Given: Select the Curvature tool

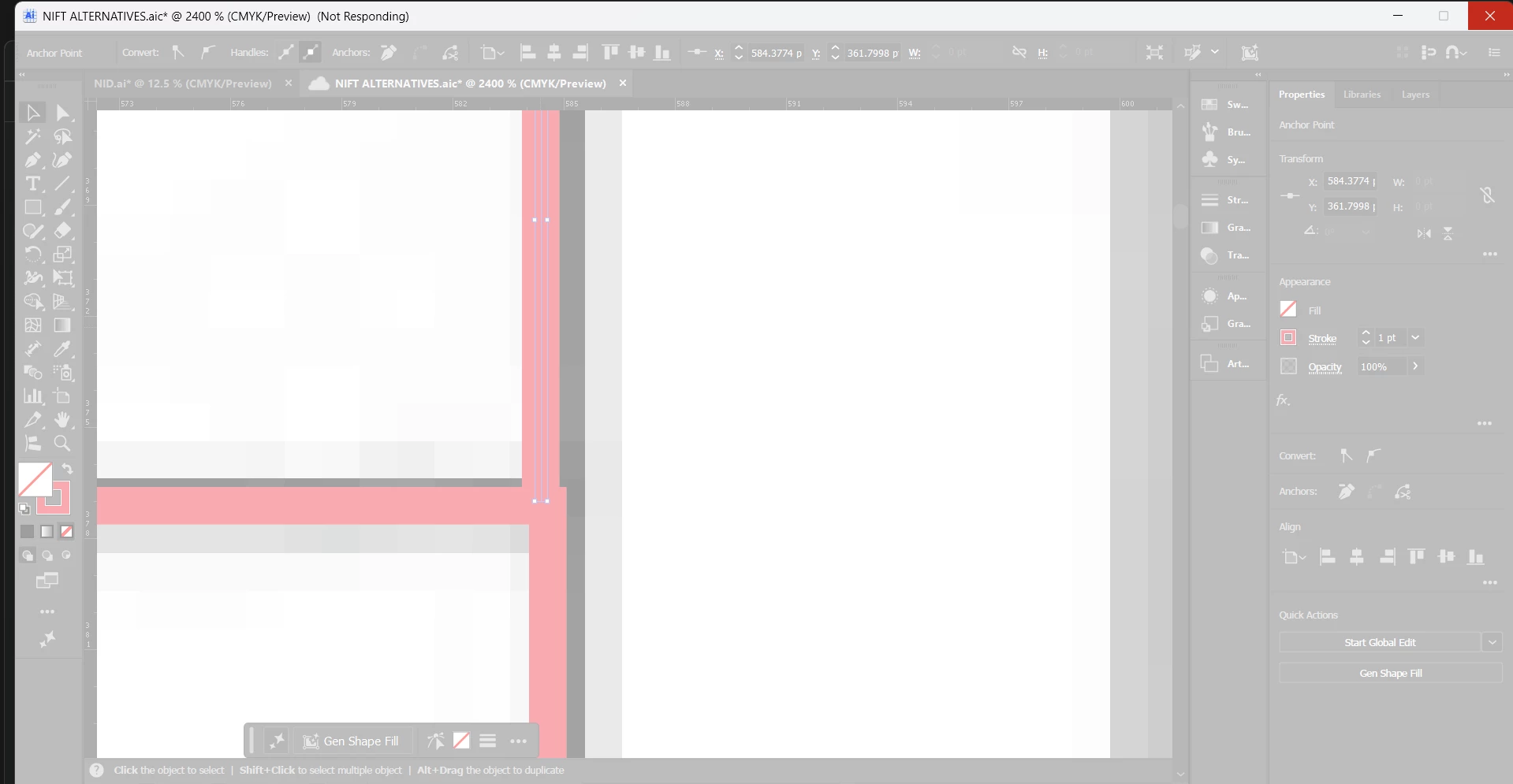Looking at the screenshot, I should (63, 160).
